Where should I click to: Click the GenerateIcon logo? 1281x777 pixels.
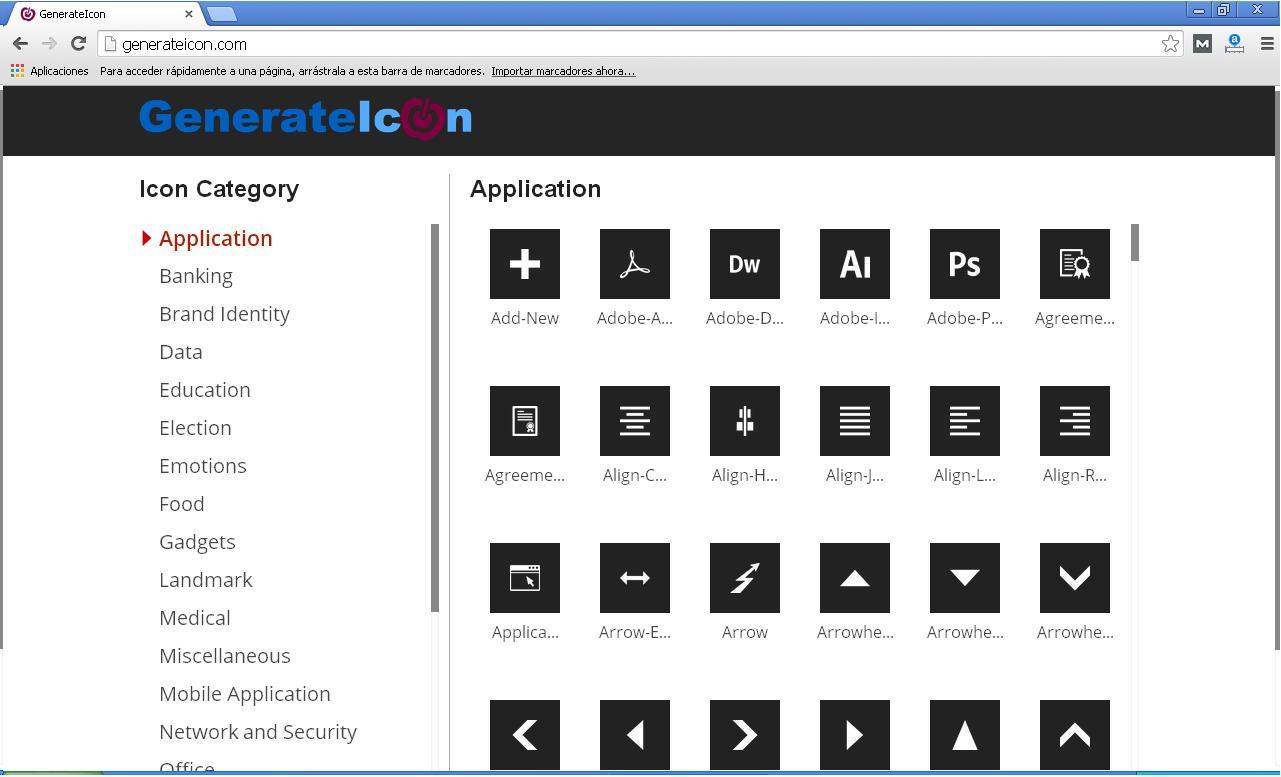click(x=305, y=118)
